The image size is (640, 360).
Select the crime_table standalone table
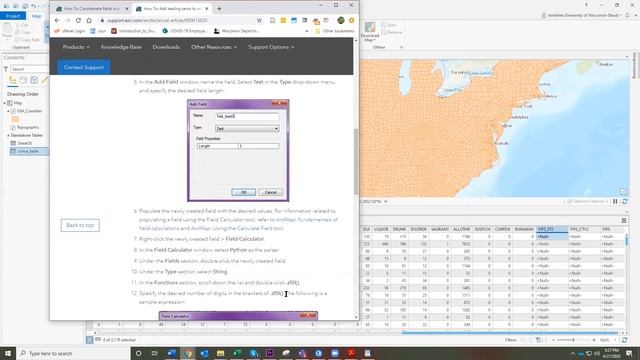(28, 151)
